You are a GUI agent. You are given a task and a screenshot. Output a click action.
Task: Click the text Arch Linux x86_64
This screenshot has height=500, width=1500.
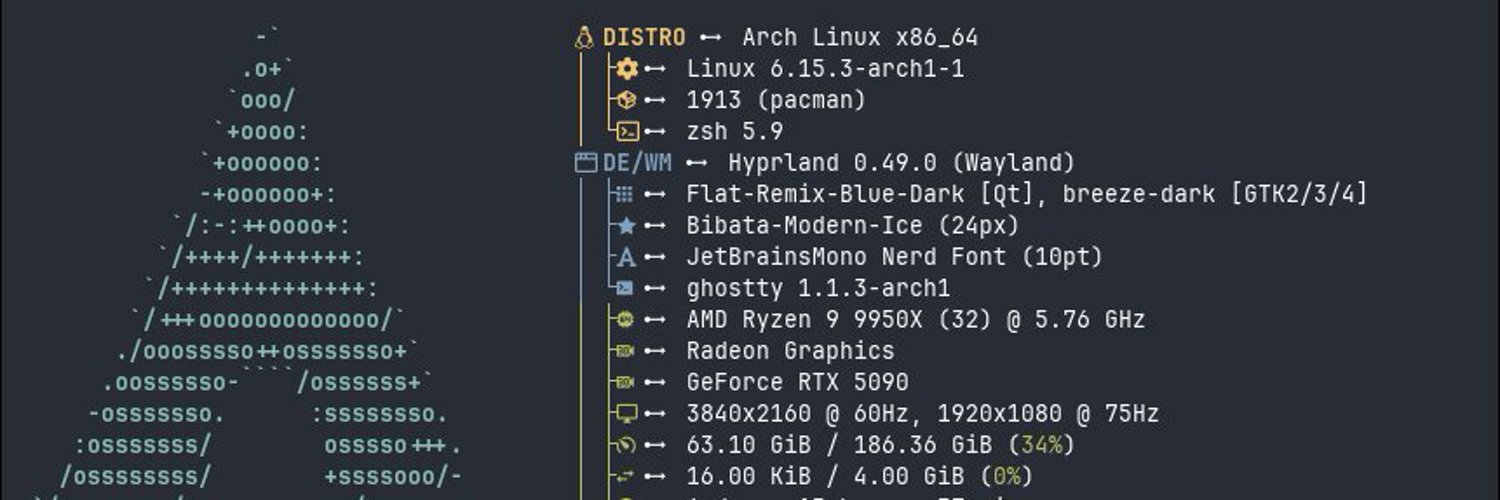pyautogui.click(x=860, y=38)
